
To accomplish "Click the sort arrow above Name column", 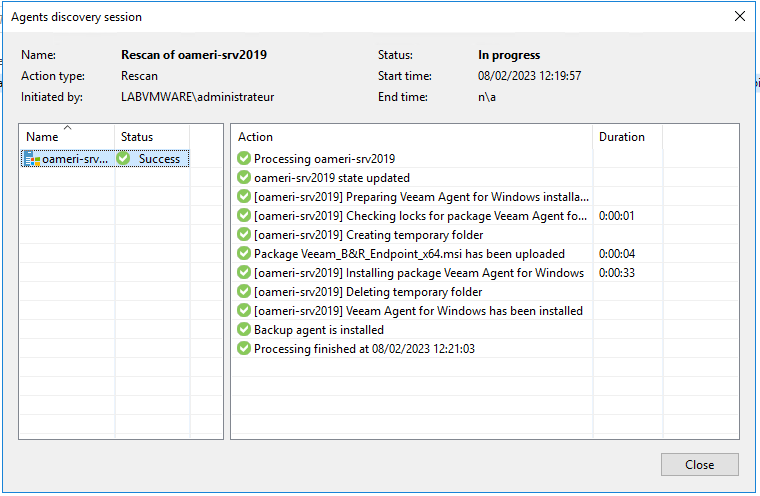I will click(x=68, y=128).
